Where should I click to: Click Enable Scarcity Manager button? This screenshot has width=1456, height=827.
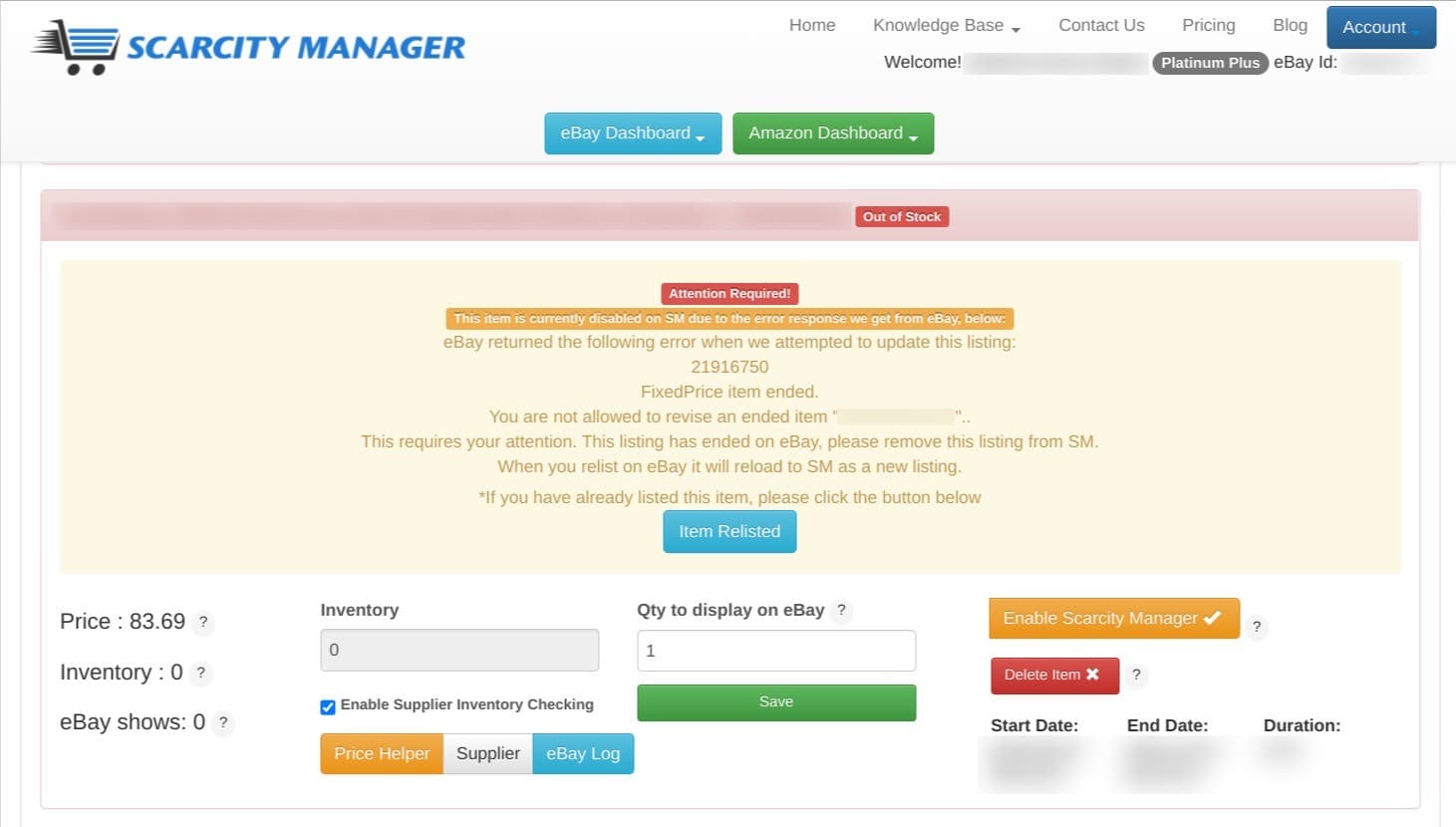1114,618
